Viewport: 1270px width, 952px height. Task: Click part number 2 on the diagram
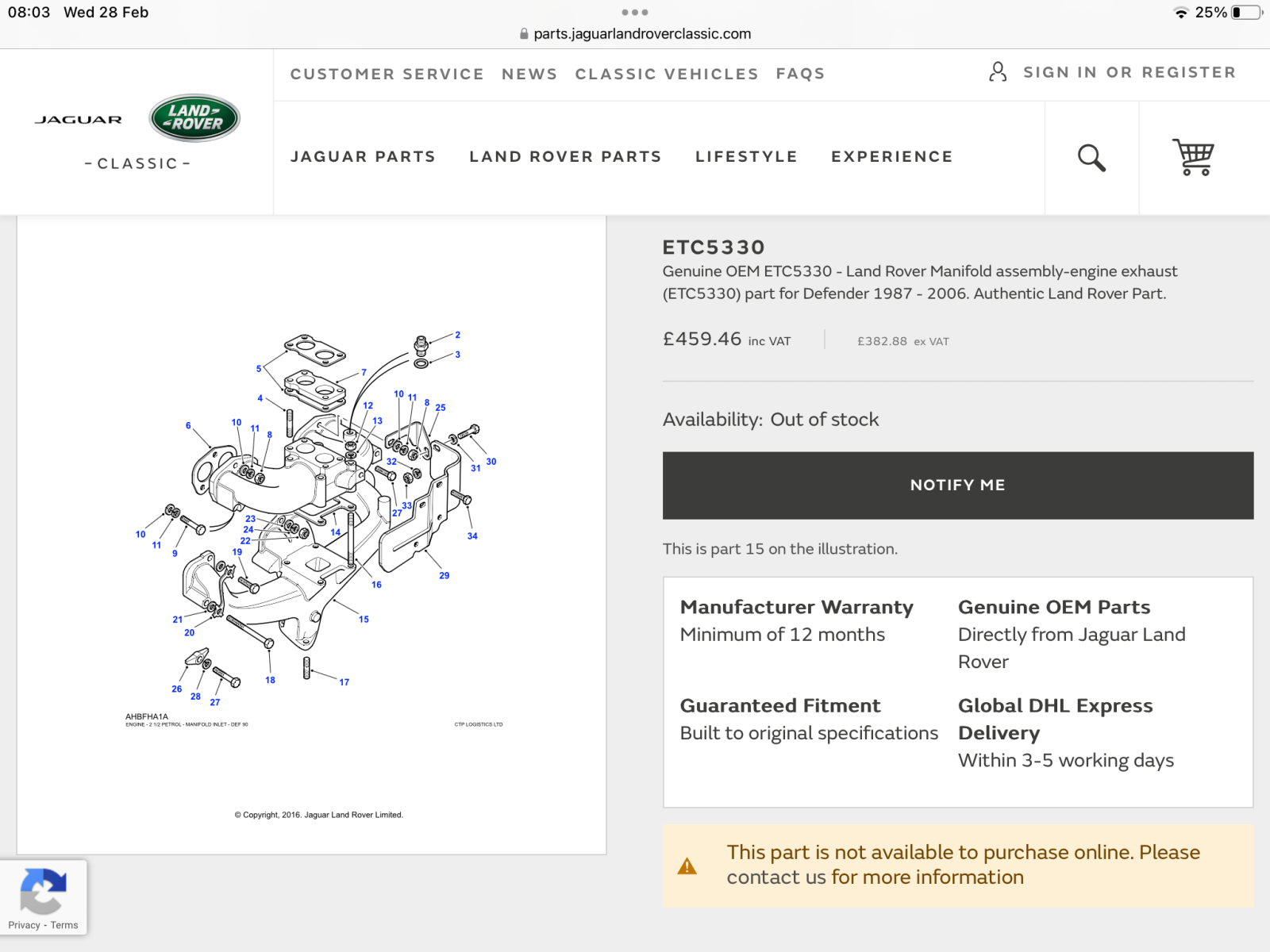[458, 335]
